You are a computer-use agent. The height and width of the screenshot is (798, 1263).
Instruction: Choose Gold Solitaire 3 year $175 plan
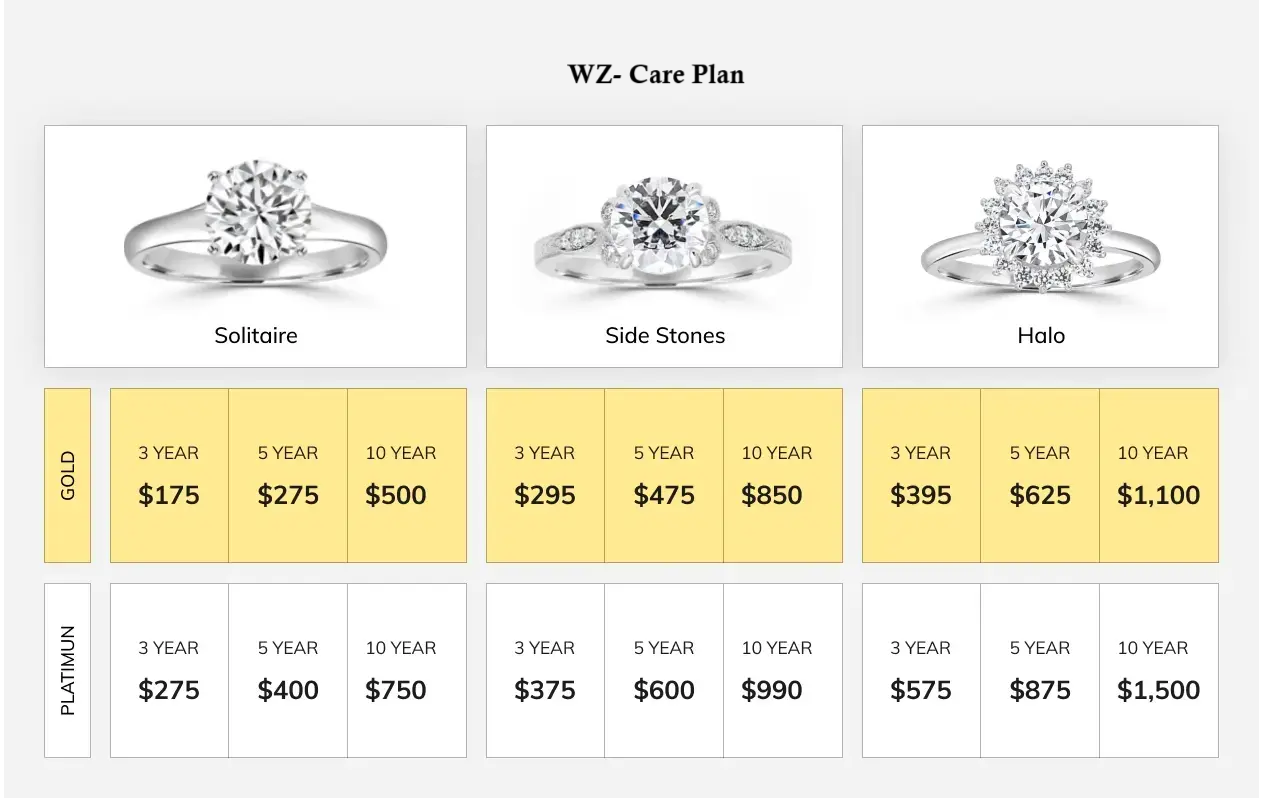click(169, 475)
